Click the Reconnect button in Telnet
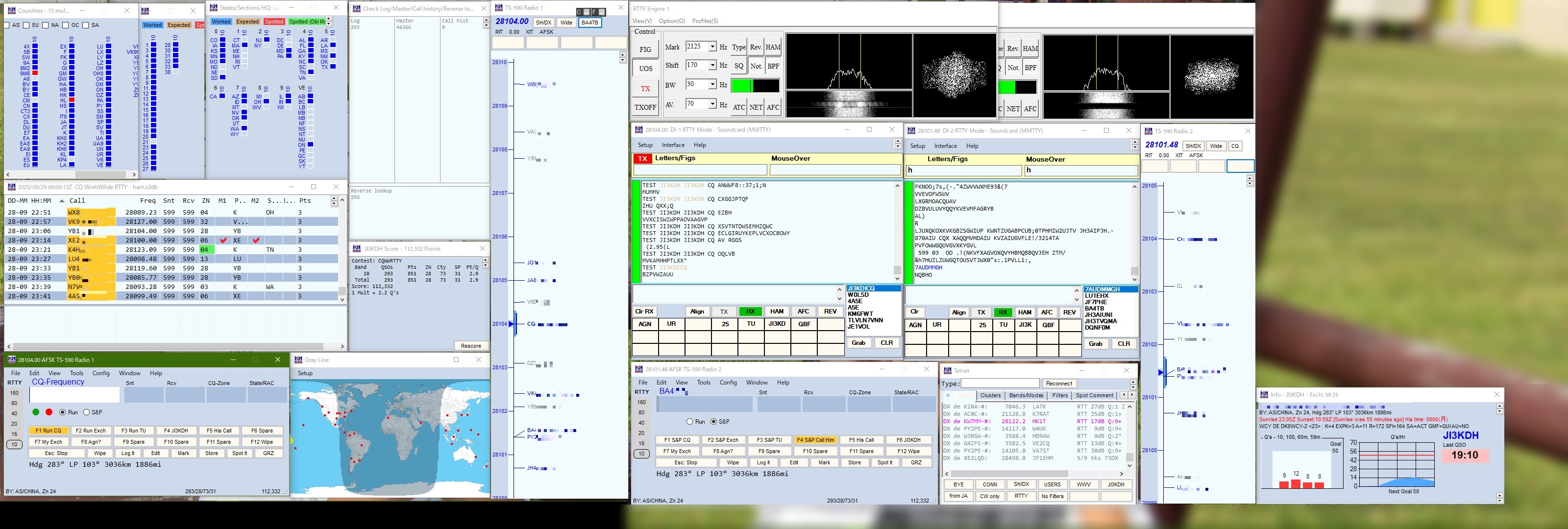1568x529 pixels. [x=1058, y=384]
